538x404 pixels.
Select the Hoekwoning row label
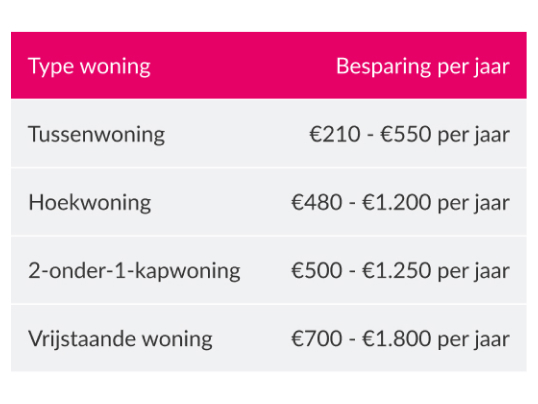click(x=90, y=203)
